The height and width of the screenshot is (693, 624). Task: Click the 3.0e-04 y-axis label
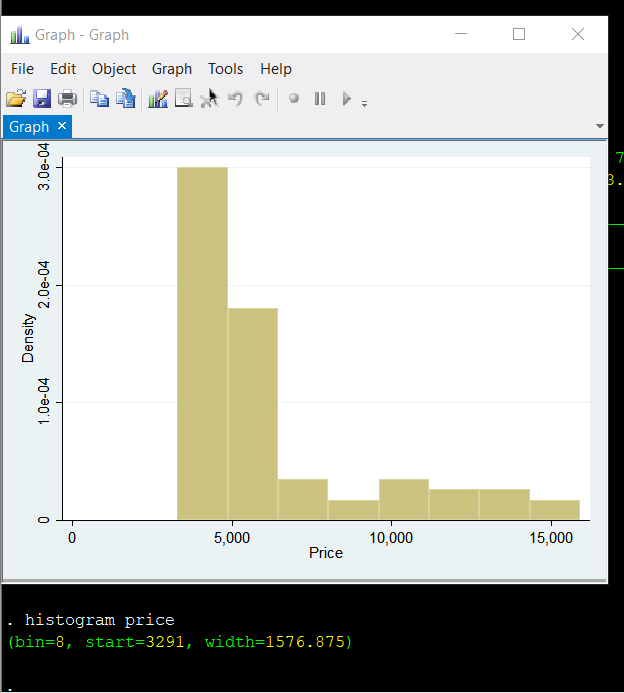(x=44, y=167)
